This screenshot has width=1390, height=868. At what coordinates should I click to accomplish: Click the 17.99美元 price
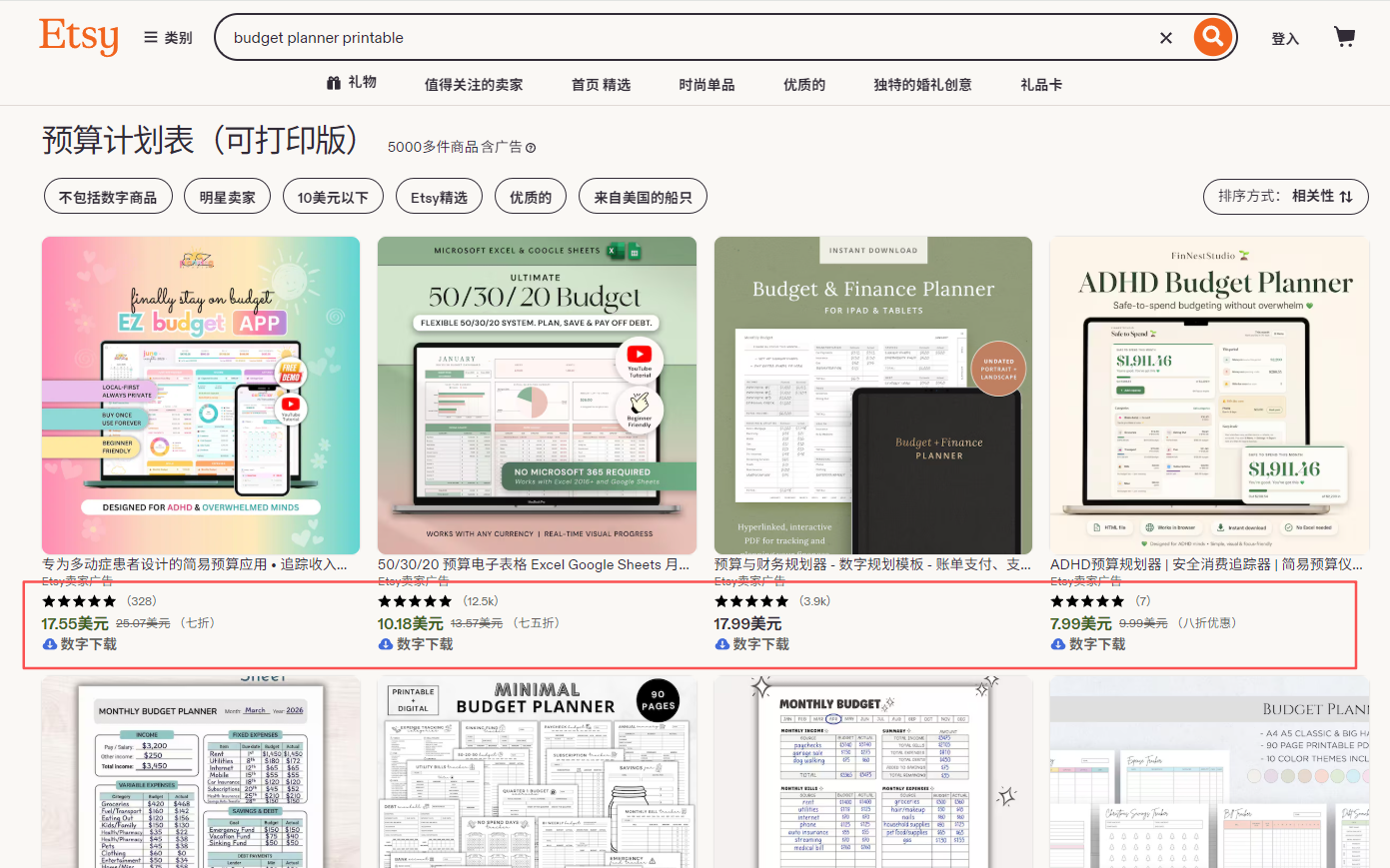(x=747, y=623)
